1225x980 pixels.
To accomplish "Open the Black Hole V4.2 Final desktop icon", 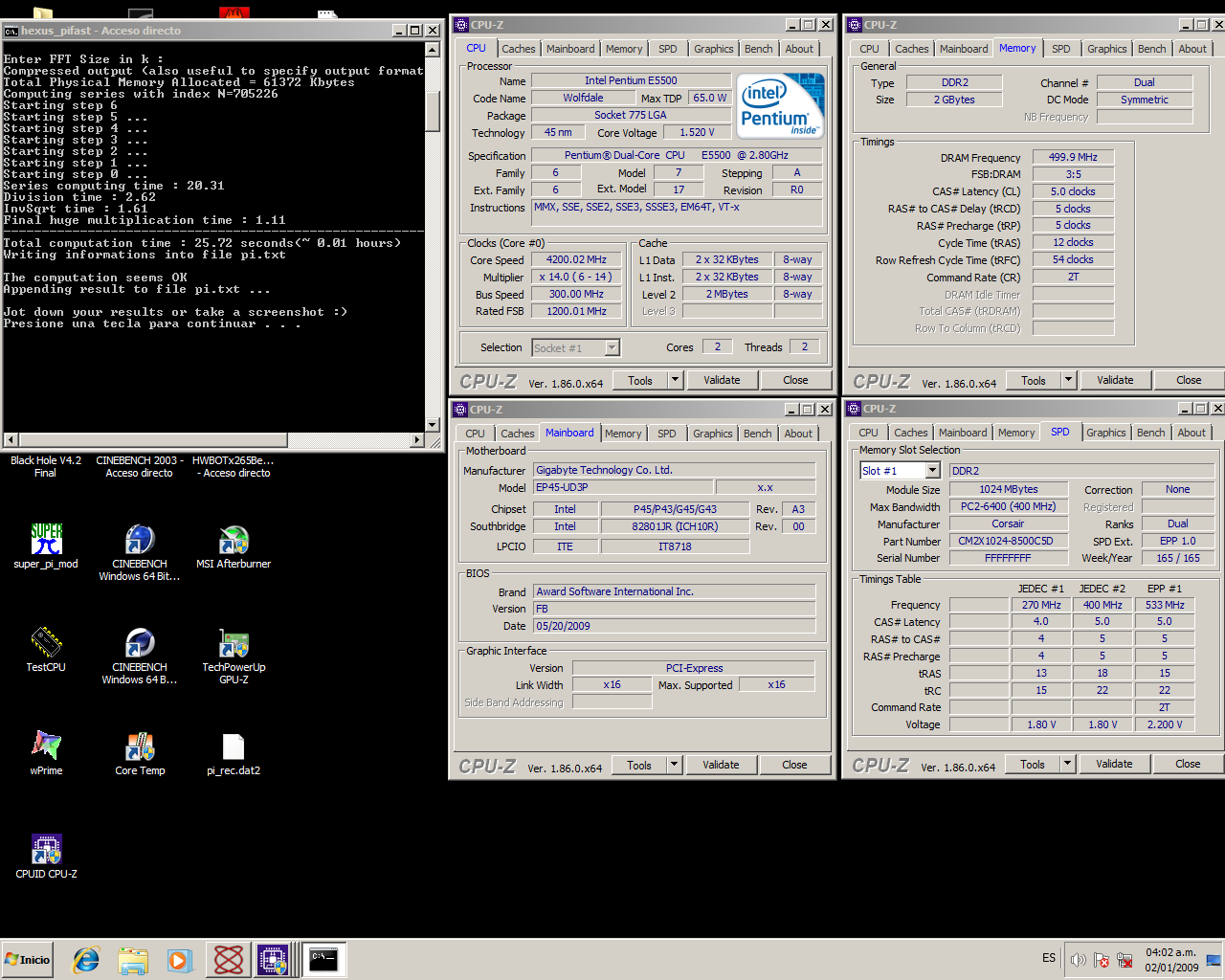I will [x=46, y=466].
